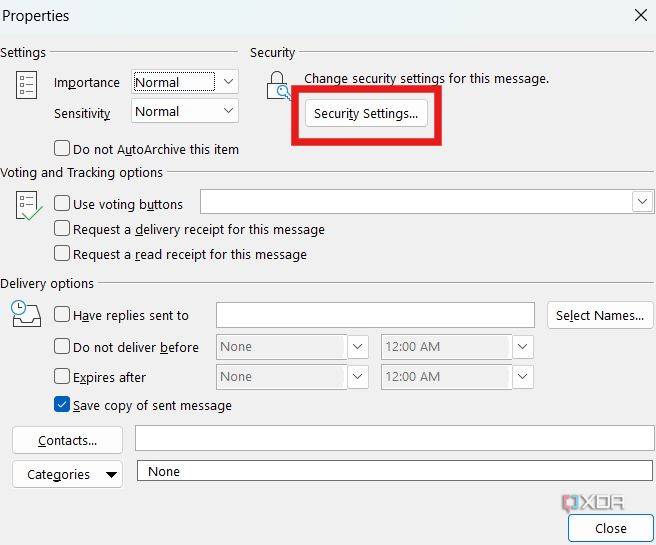Image resolution: width=656 pixels, height=545 pixels.
Task: Enable Request a read receipt
Action: tap(62, 253)
